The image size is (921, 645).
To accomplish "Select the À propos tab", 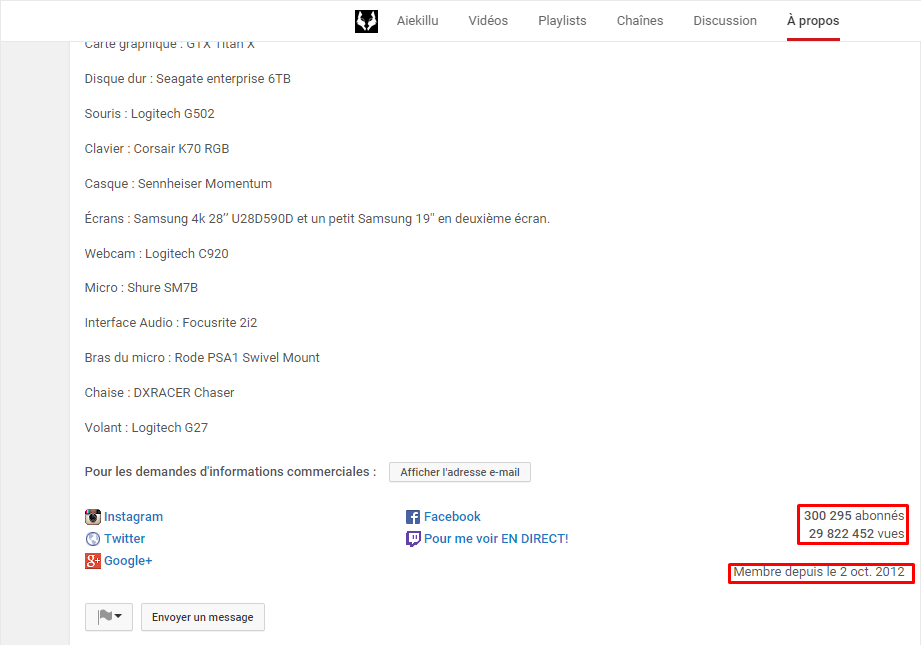I will coord(813,21).
